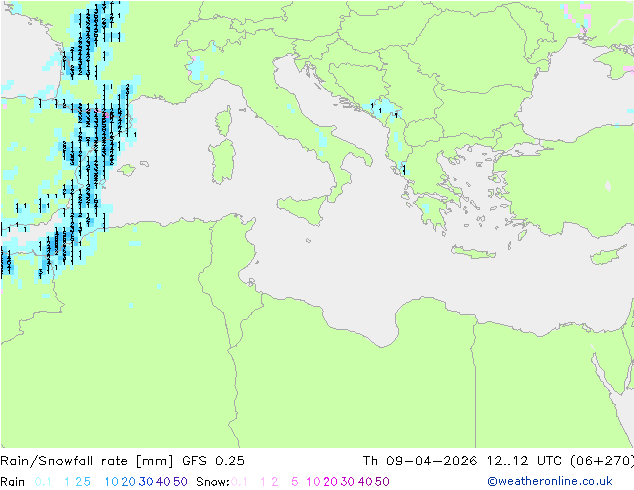Pick the Rain legend value 0.1
This screenshot has width=634, height=490.
click(43, 482)
